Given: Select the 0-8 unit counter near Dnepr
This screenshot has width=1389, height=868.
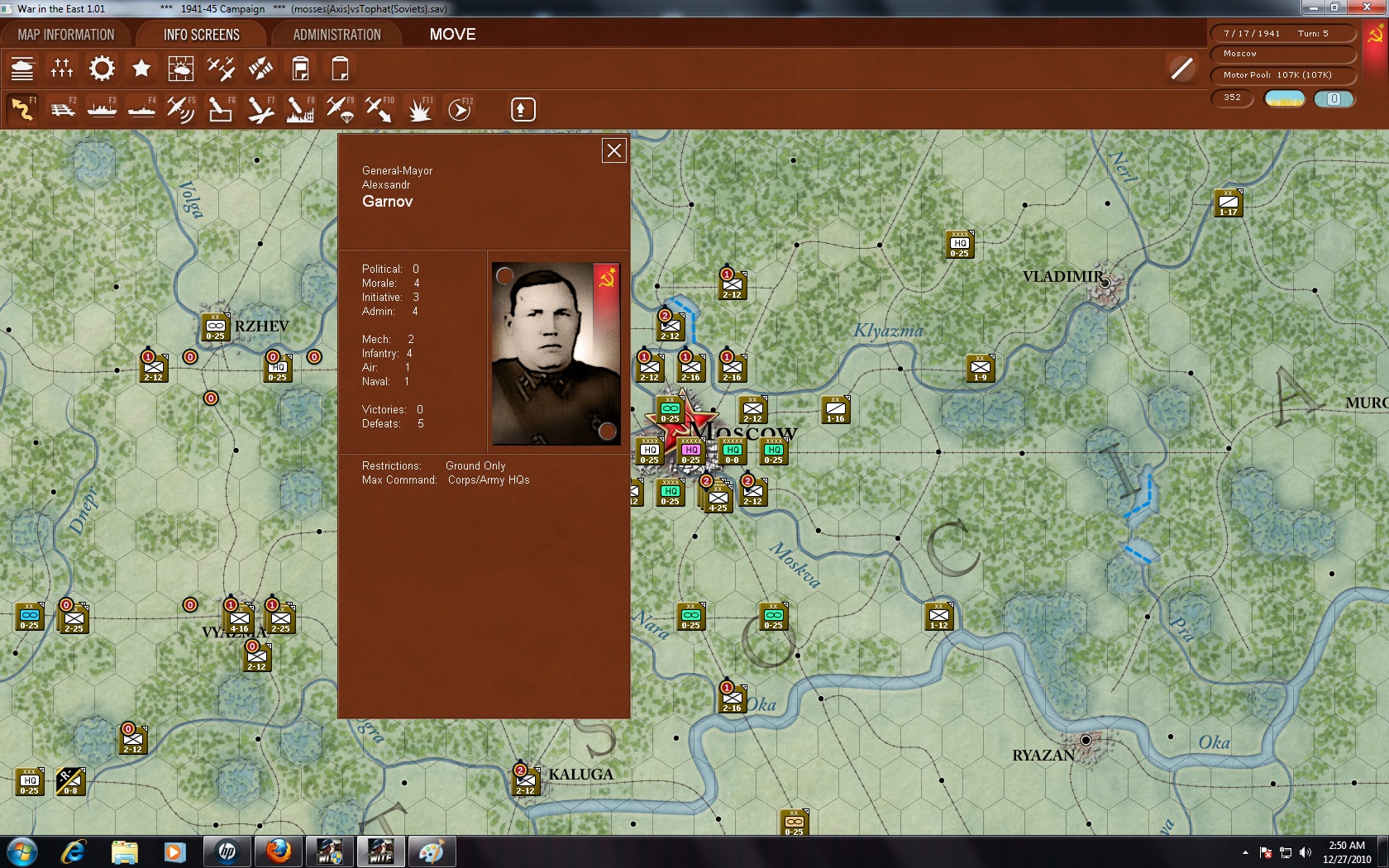Looking at the screenshot, I should (x=70, y=782).
